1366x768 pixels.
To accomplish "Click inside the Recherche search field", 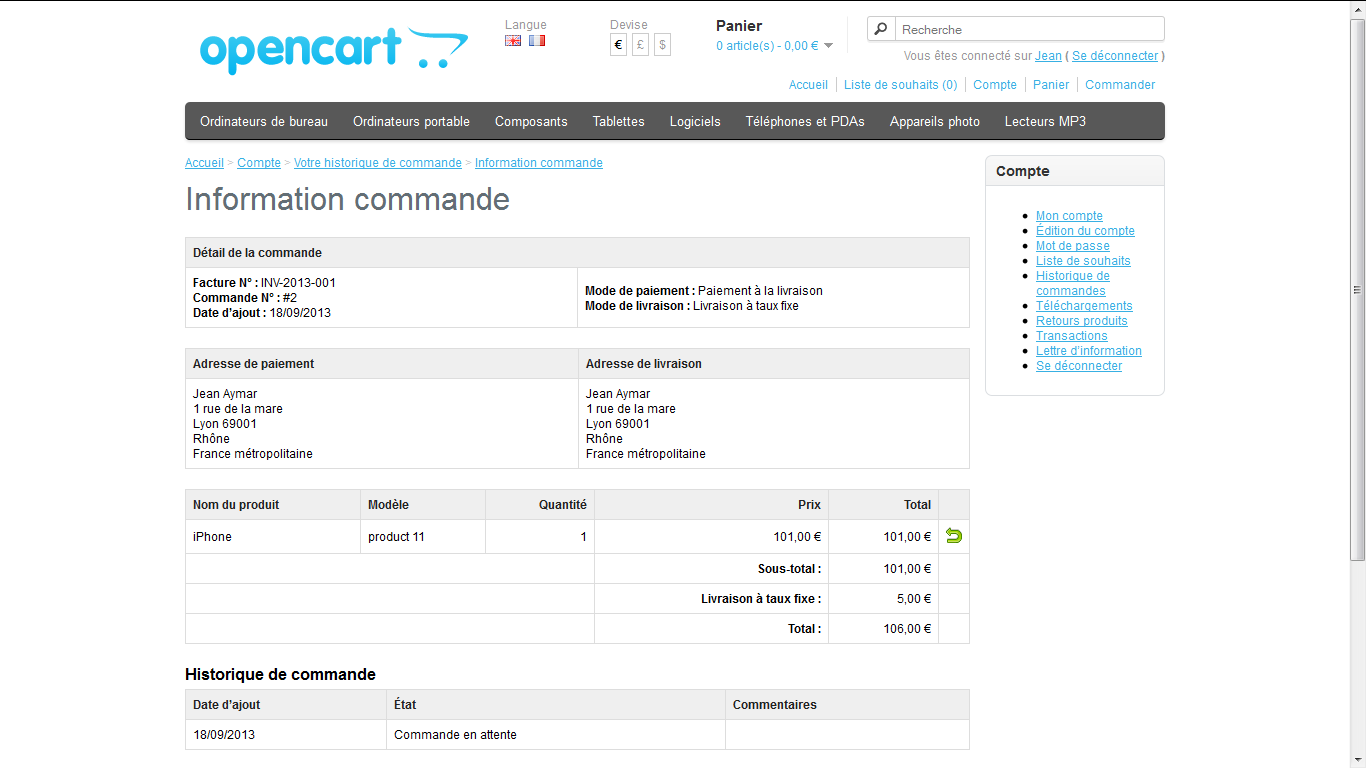I will pos(1028,29).
